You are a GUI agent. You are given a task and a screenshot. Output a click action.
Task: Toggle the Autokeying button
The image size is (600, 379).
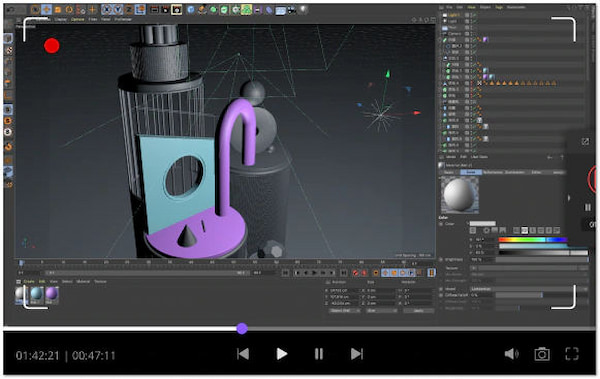(x=364, y=273)
